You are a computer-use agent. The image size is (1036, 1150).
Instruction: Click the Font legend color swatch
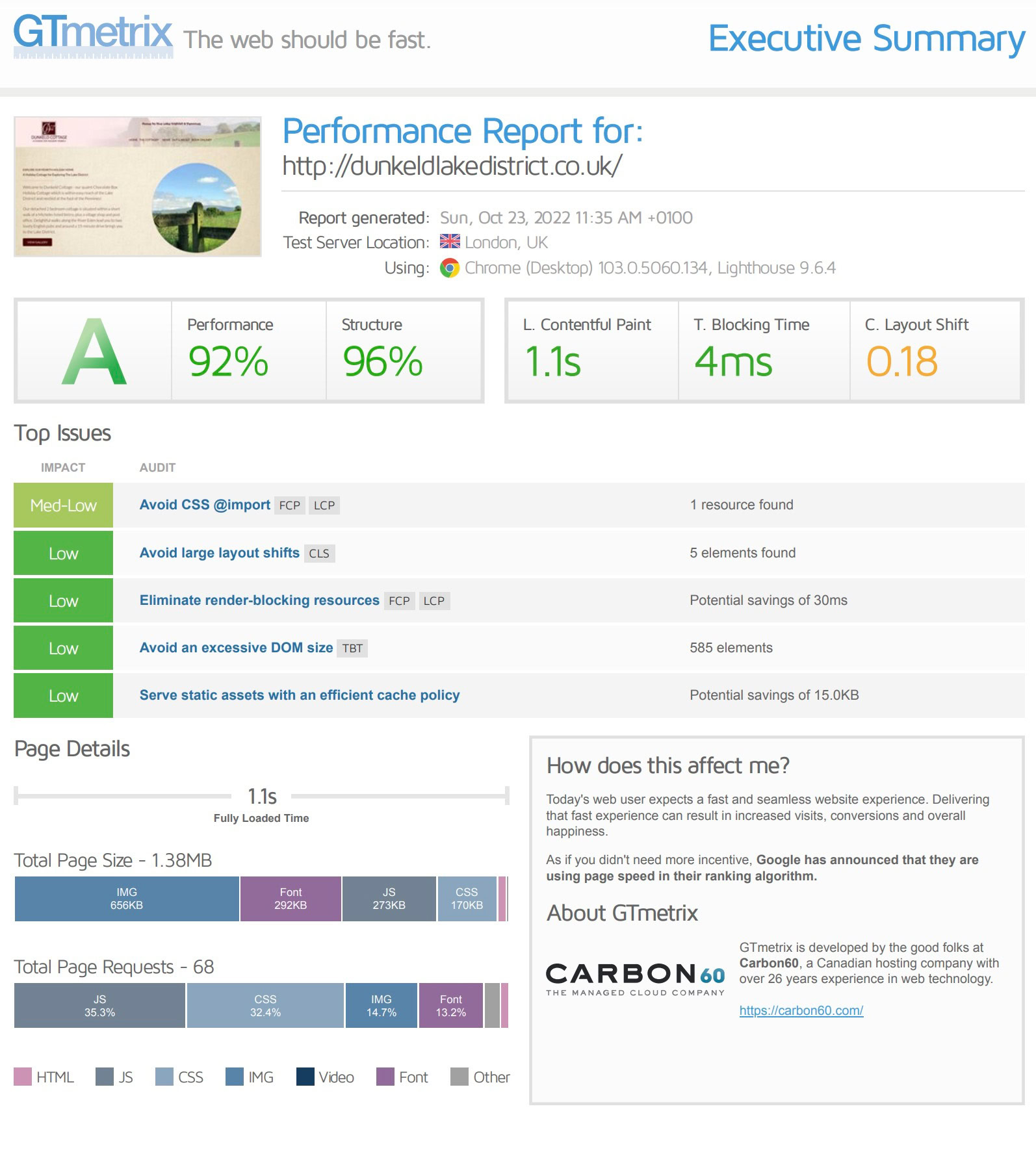pyautogui.click(x=385, y=1077)
